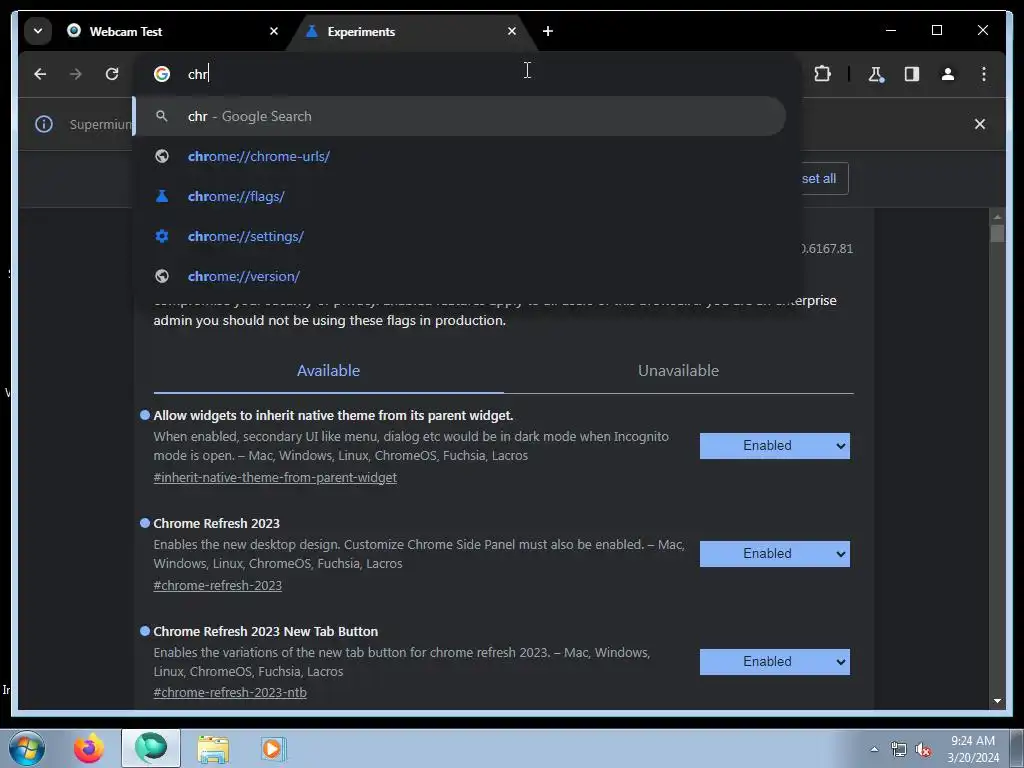Click the globe icon beside chrome://chrome-urls/
Image resolution: width=1024 pixels, height=768 pixels.
(x=162, y=156)
